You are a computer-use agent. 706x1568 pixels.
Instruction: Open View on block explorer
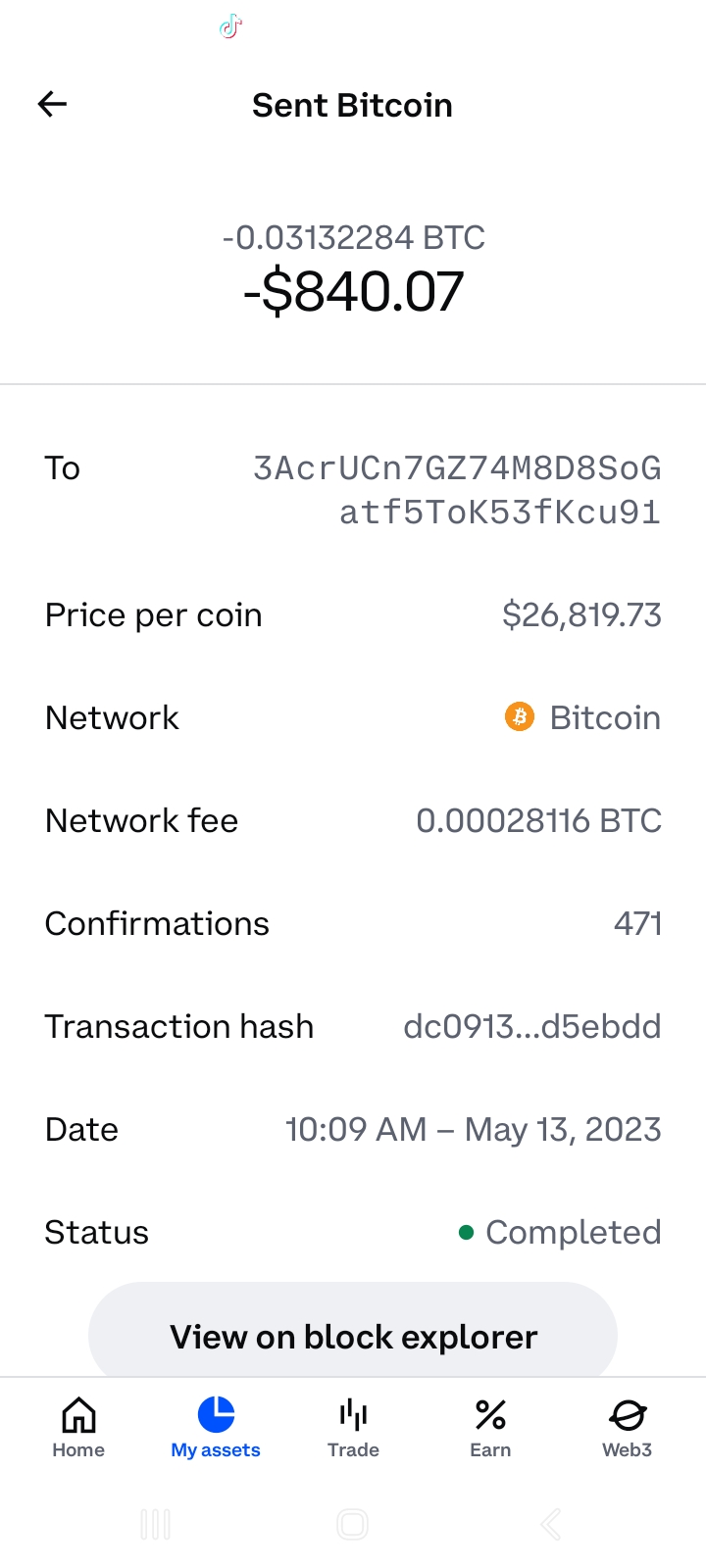353,1336
